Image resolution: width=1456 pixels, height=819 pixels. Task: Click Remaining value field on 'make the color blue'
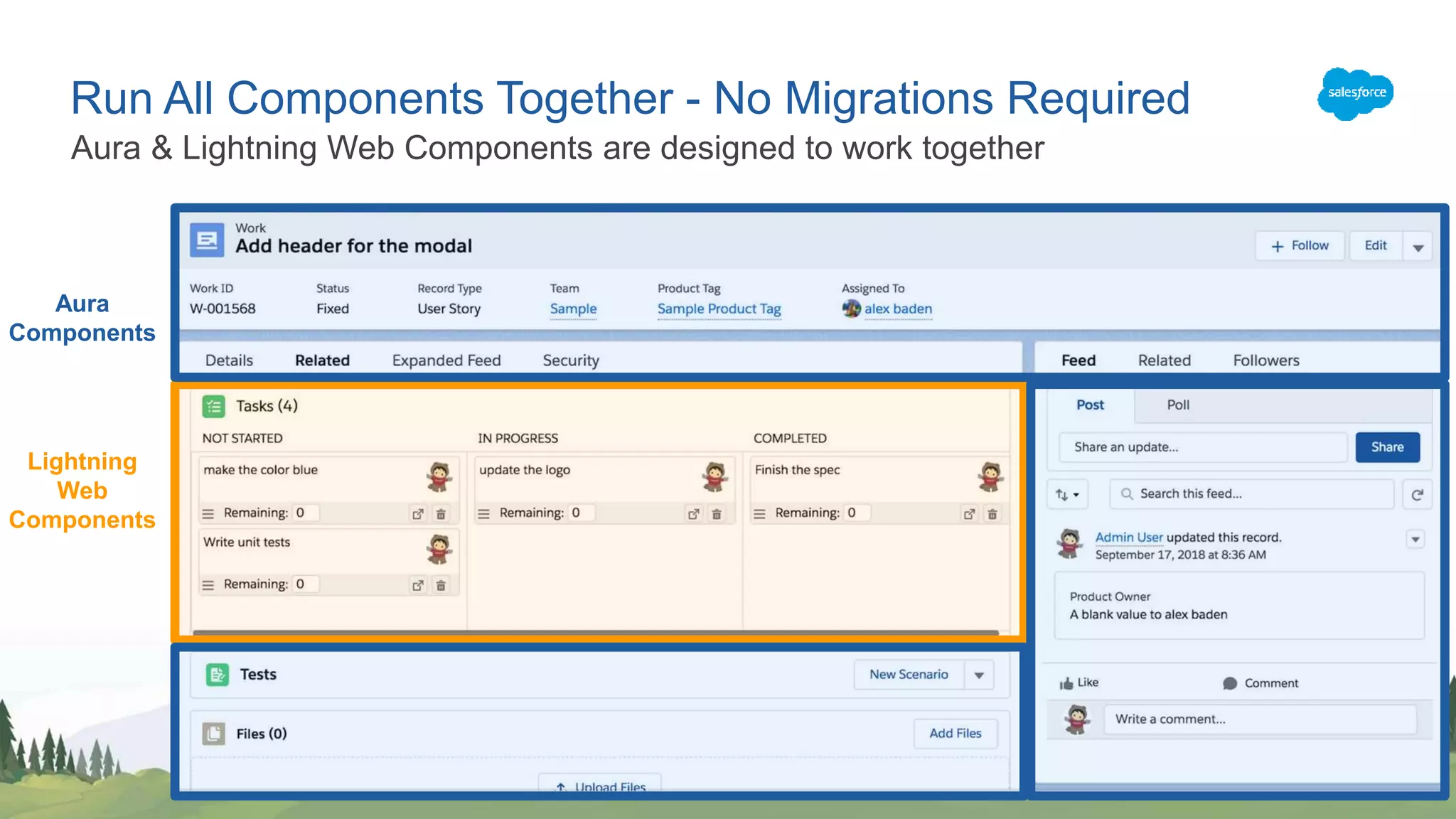tap(305, 513)
